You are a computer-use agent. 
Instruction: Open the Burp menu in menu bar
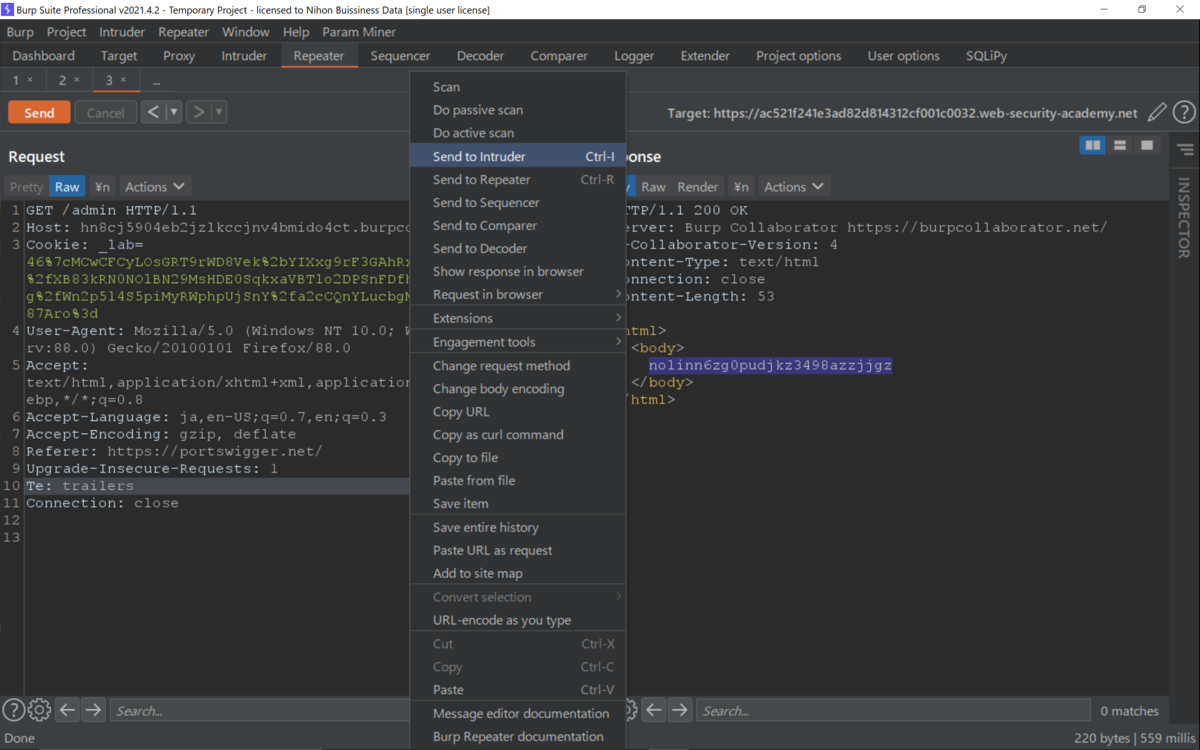click(20, 32)
